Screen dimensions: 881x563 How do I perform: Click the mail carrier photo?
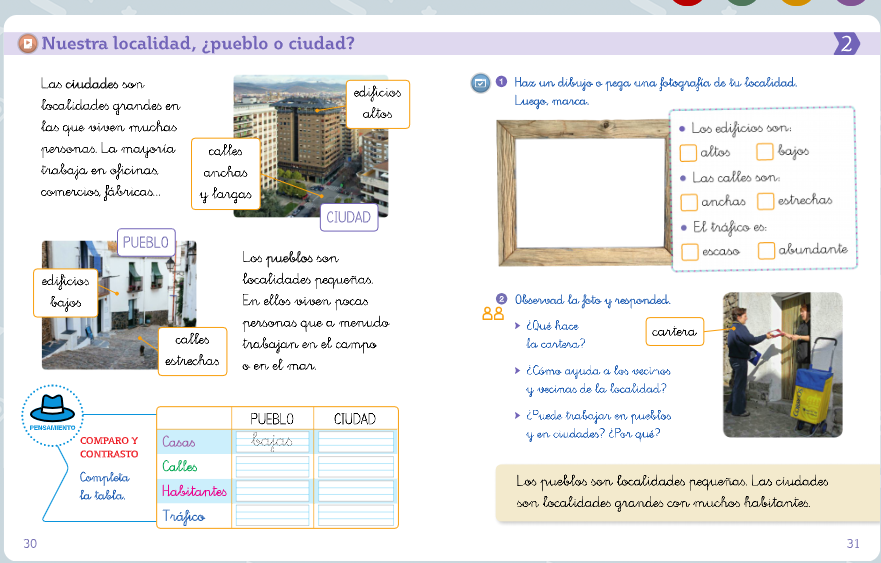782,365
